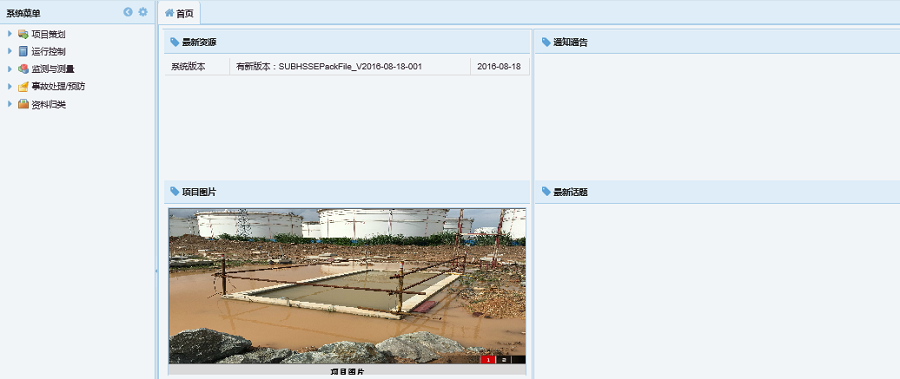Viewport: 900px width, 379px height.
Task: Open the system menu gear settings icon
Action: [143, 12]
